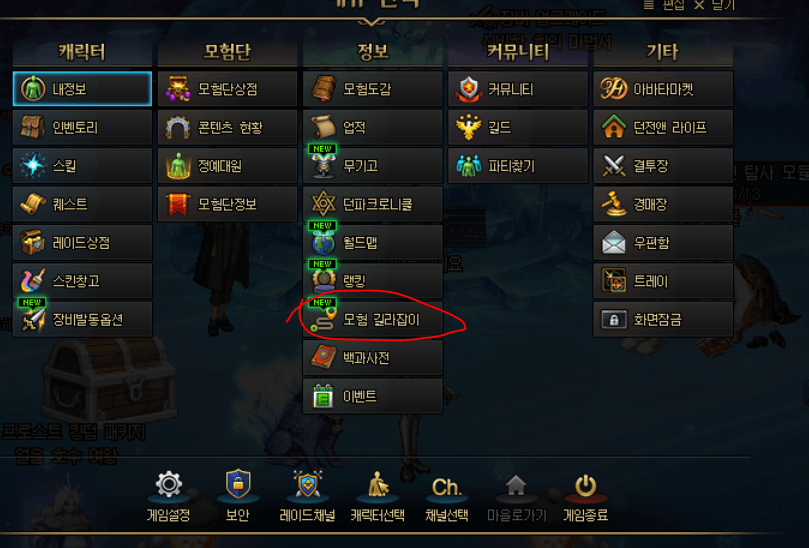Select the circled 모험 길라잡이 entry
The height and width of the screenshot is (548, 809).
click(x=373, y=319)
